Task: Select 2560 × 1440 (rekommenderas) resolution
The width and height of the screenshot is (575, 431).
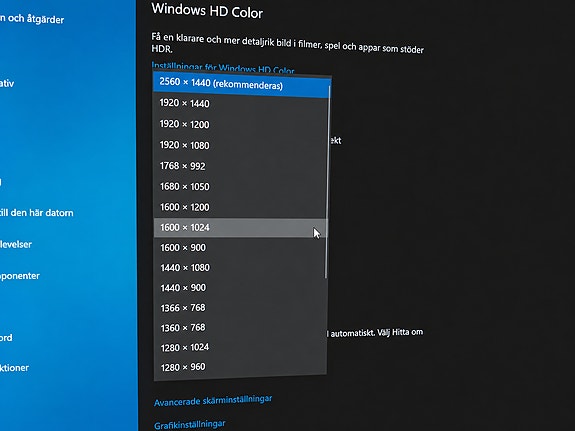Action: point(241,85)
